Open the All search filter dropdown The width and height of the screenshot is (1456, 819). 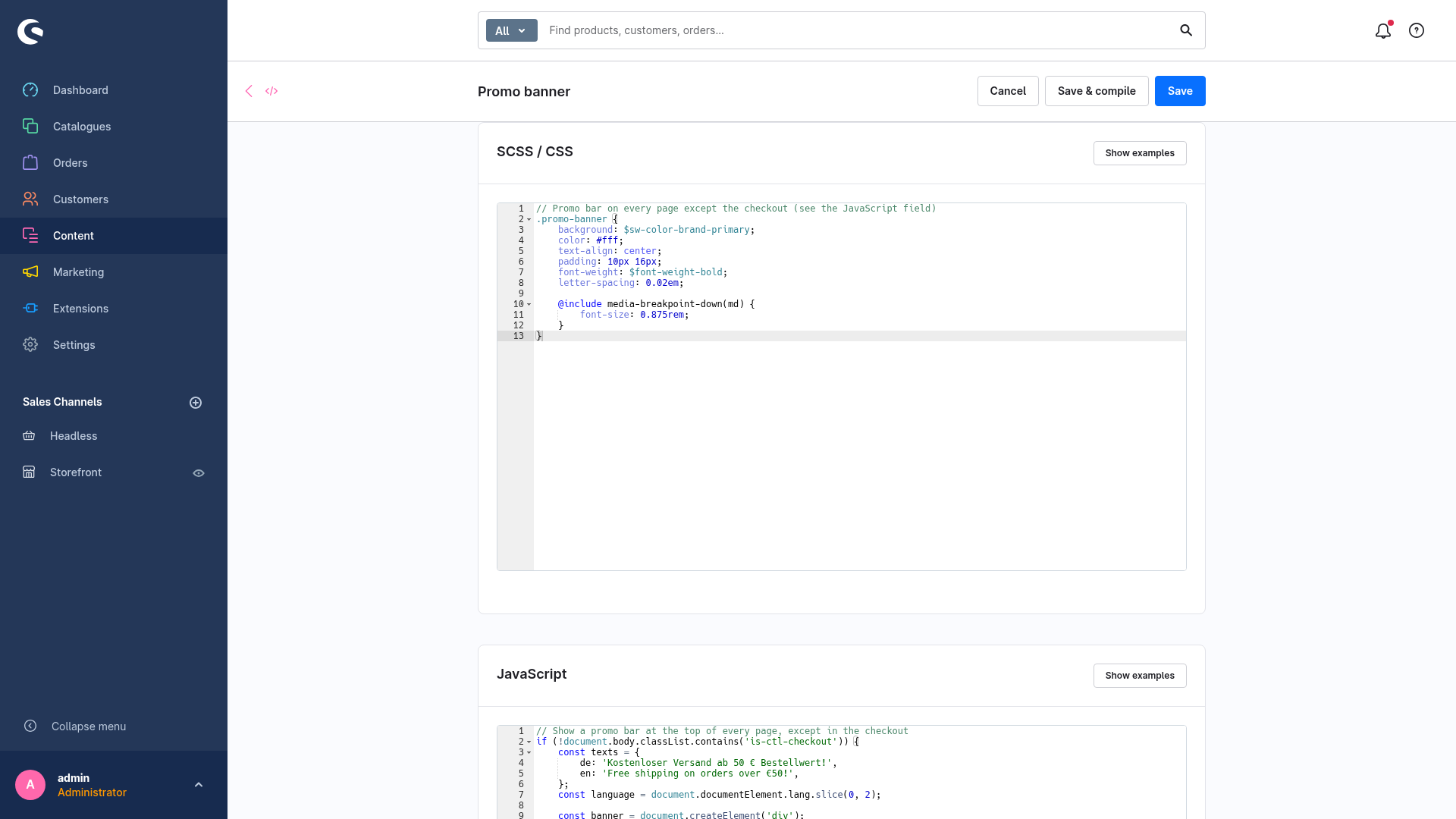click(x=512, y=30)
